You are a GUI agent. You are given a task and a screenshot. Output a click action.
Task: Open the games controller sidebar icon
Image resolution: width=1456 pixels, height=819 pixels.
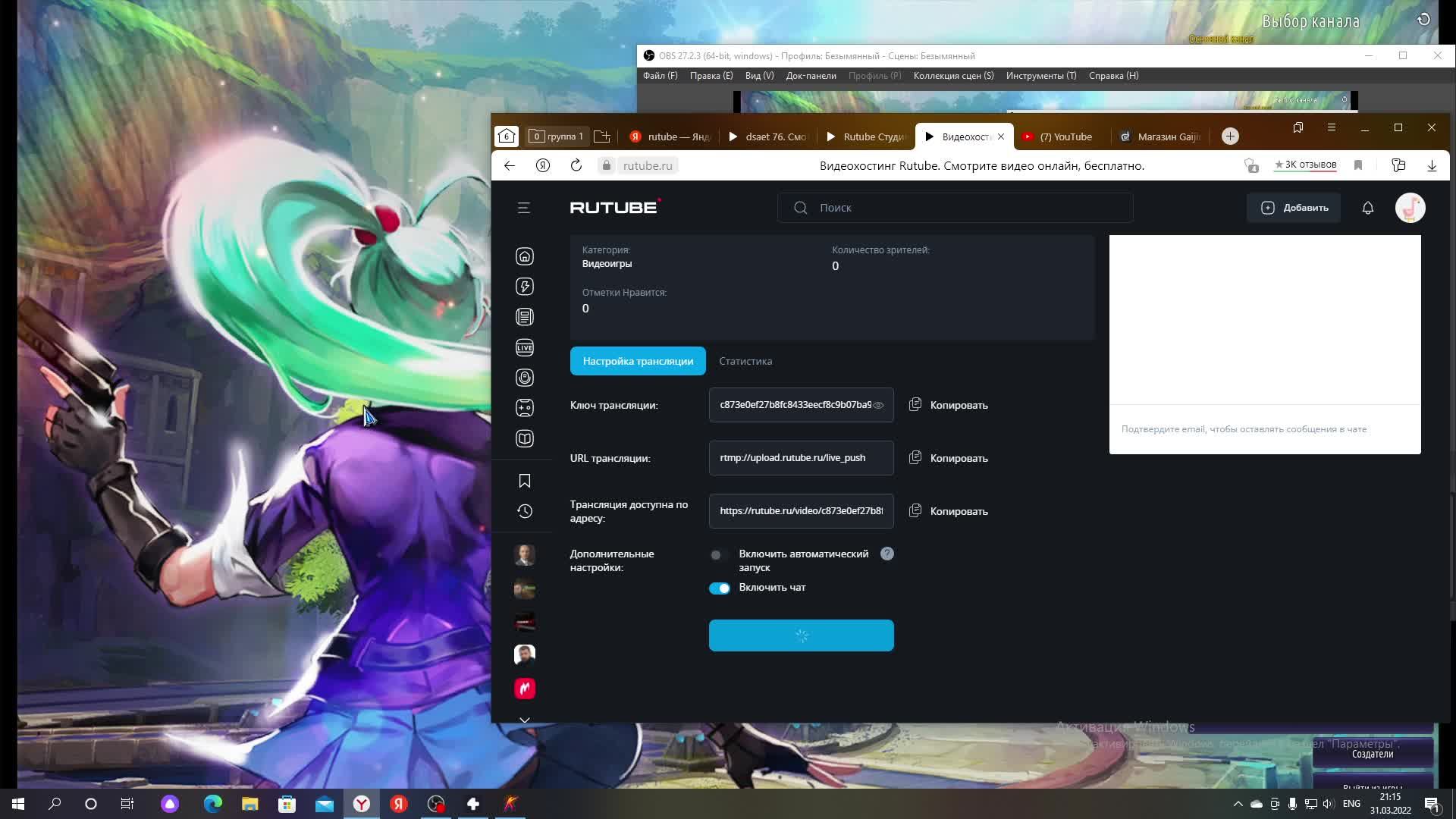click(x=524, y=408)
